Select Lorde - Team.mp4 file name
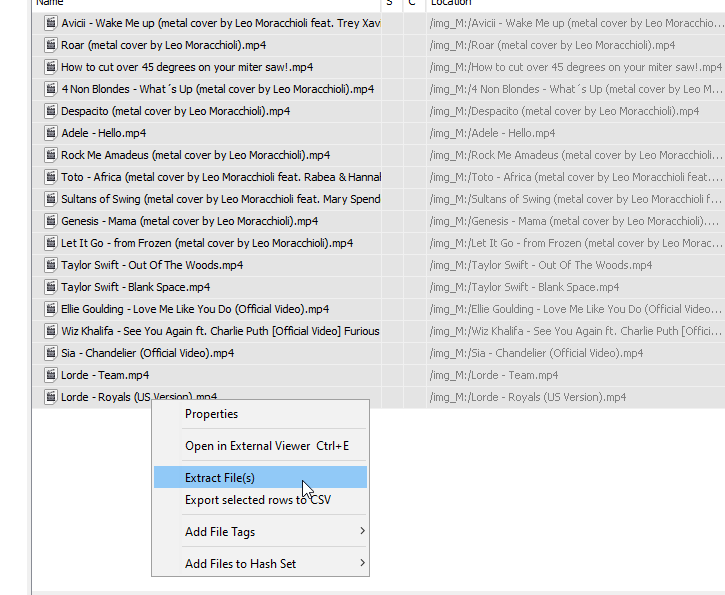Screen dimensions: 725x595 click(105, 375)
